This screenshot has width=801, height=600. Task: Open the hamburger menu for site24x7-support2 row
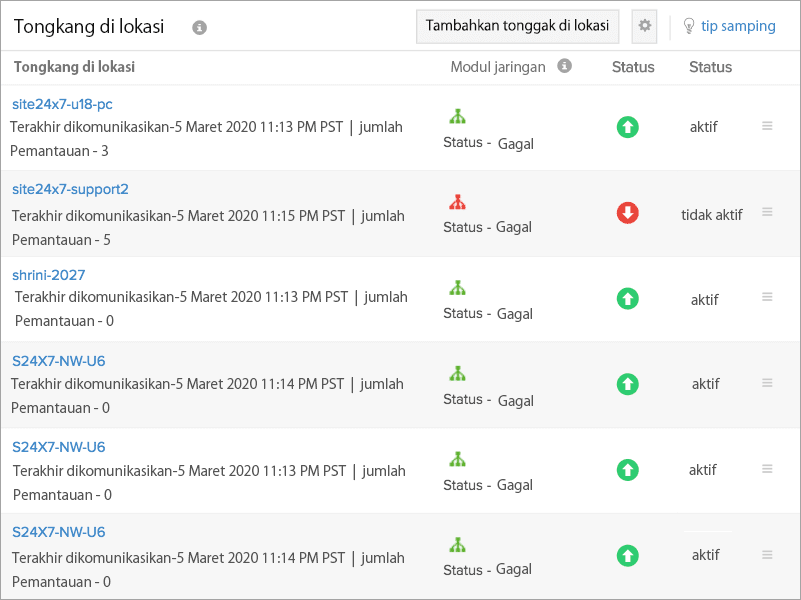[767, 211]
